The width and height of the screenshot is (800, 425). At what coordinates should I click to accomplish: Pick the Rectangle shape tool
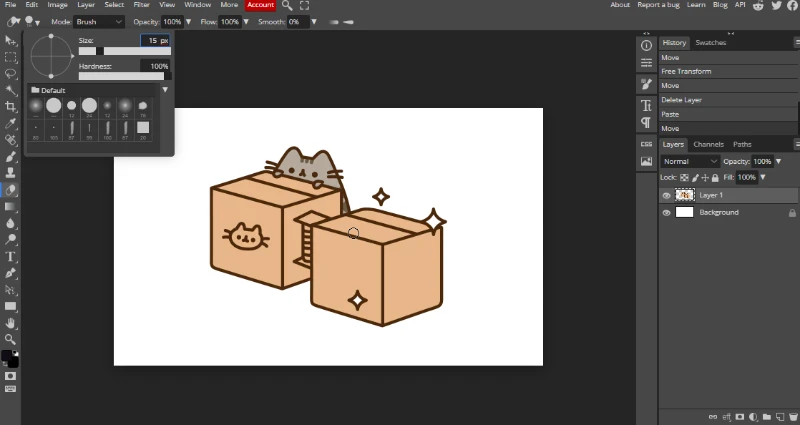[11, 306]
